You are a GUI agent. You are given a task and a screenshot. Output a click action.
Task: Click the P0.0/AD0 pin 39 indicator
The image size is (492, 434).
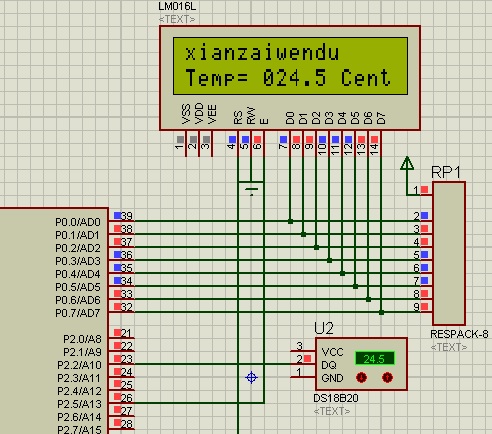click(x=118, y=216)
